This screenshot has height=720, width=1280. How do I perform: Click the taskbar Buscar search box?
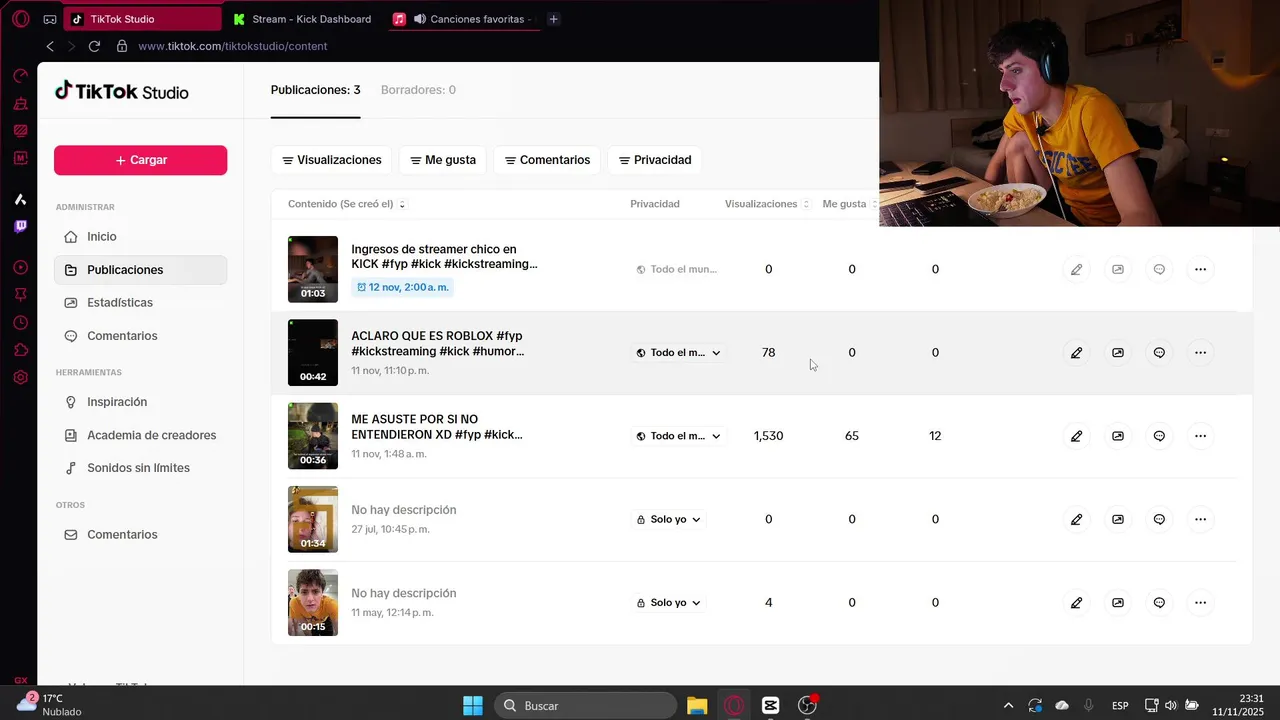point(585,706)
